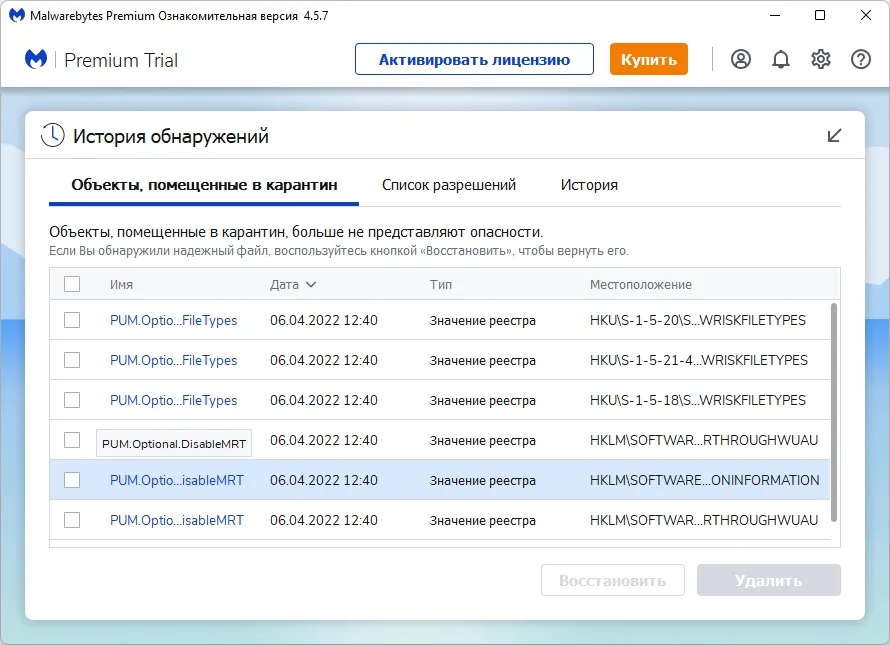
Task: Click the Активировать лицензию button
Action: [x=475, y=59]
